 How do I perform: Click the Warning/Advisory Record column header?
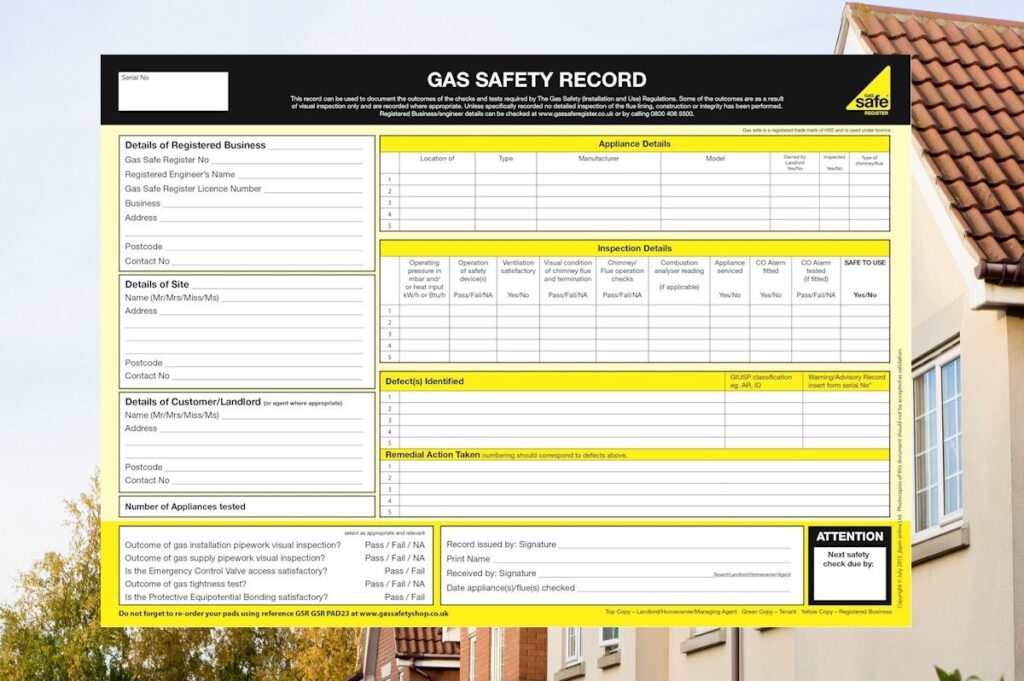[846, 381]
